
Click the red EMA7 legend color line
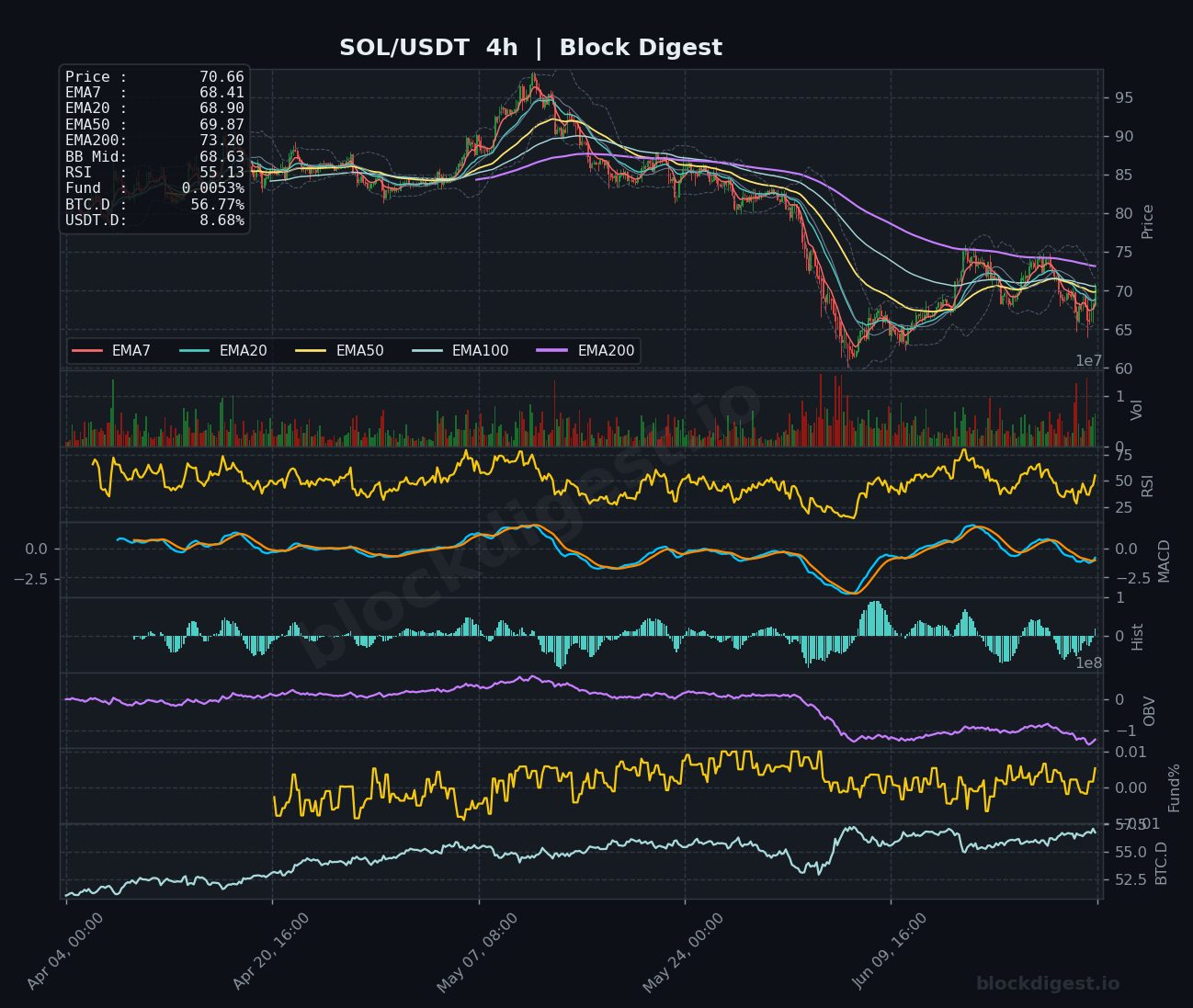(x=87, y=351)
